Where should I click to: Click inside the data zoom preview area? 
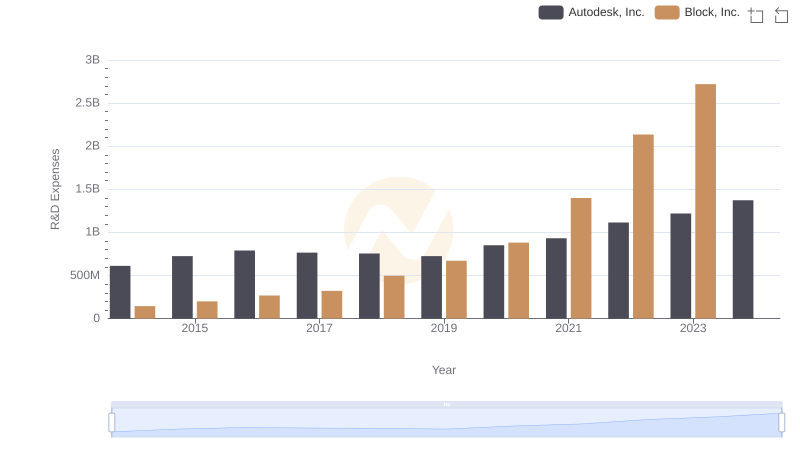pyautogui.click(x=446, y=424)
